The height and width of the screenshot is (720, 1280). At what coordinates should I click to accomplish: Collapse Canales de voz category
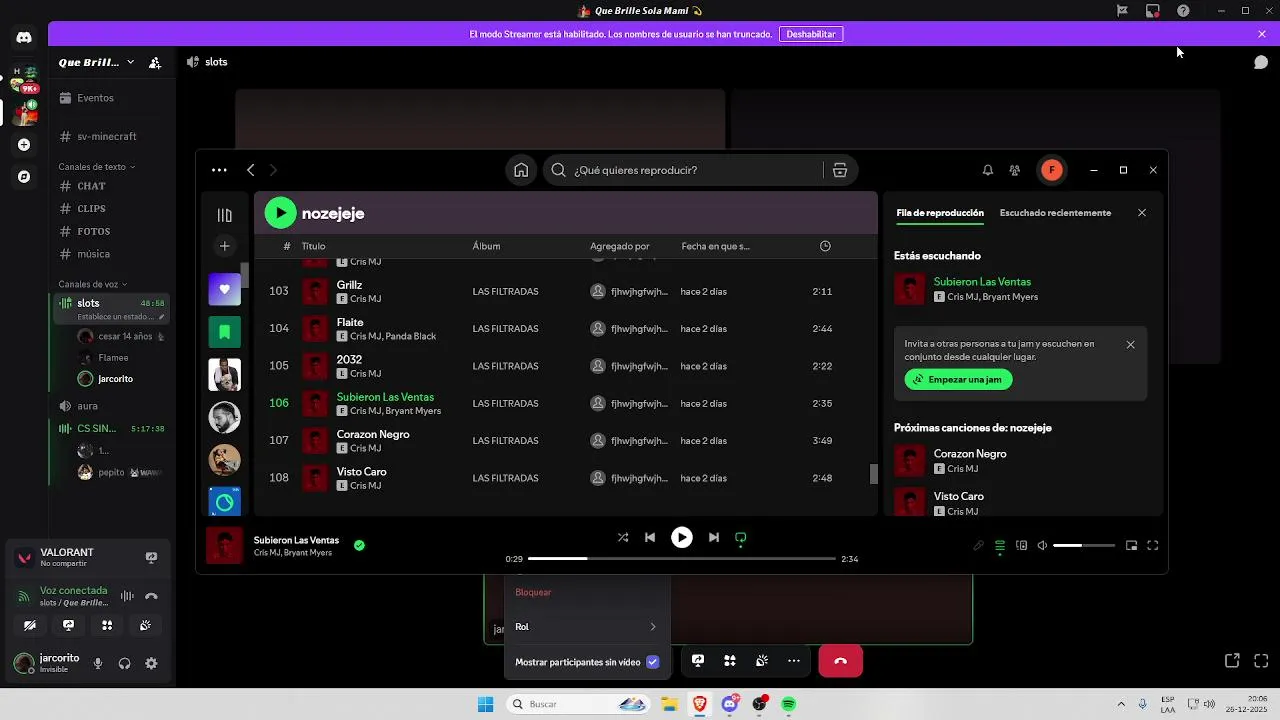(92, 284)
